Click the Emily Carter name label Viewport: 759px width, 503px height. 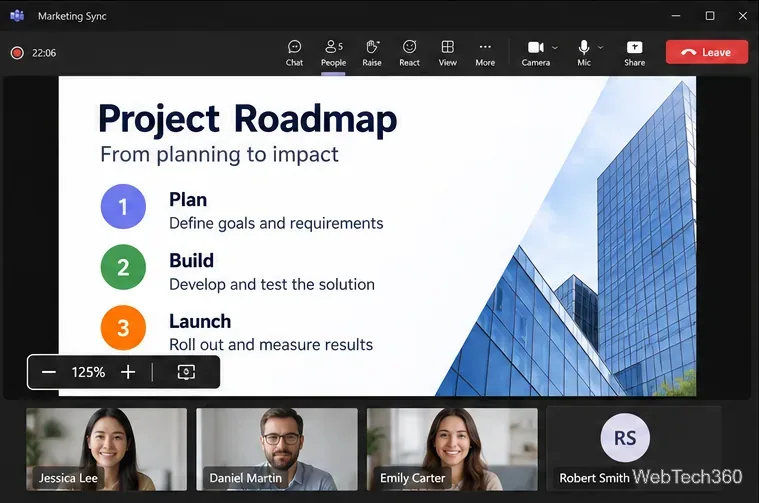[x=412, y=478]
